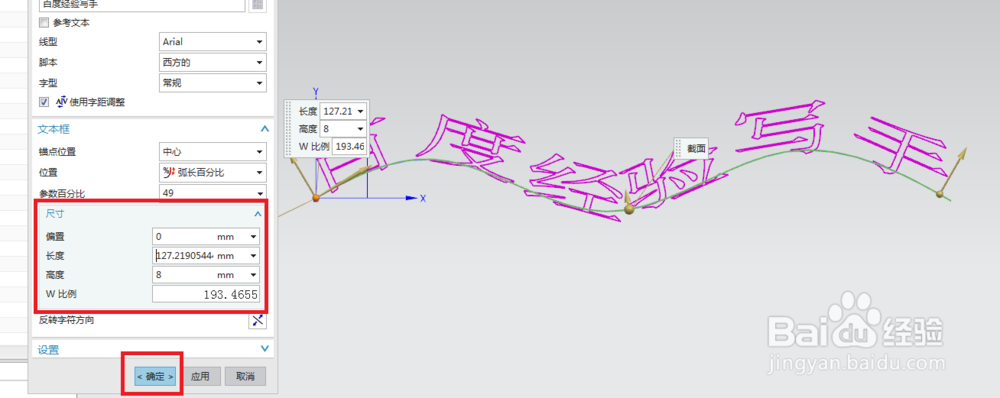Click the 锚点位置 label
Screen dimensions: 1000x398
[57, 152]
